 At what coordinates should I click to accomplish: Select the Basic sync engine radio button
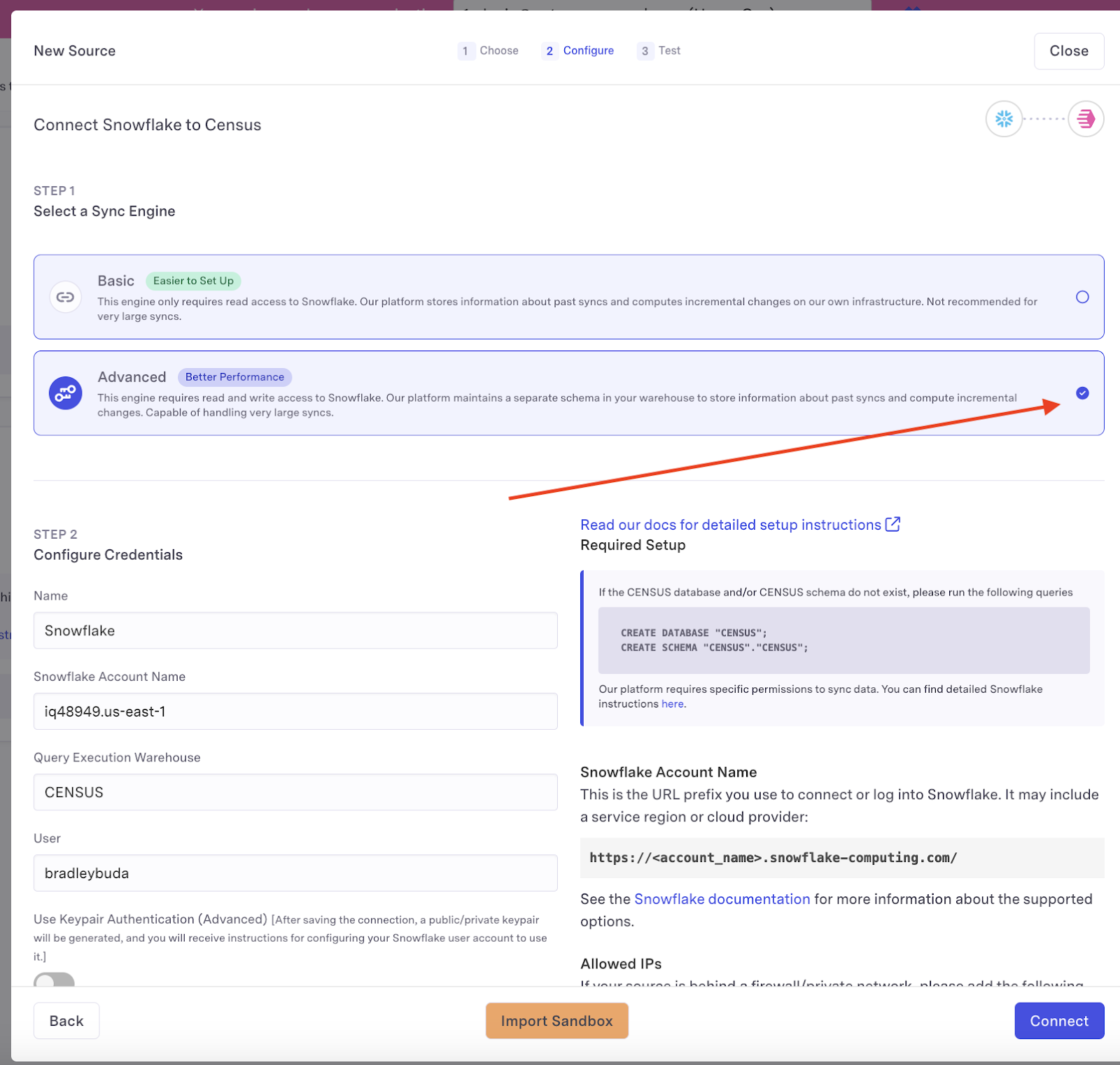click(x=1082, y=297)
